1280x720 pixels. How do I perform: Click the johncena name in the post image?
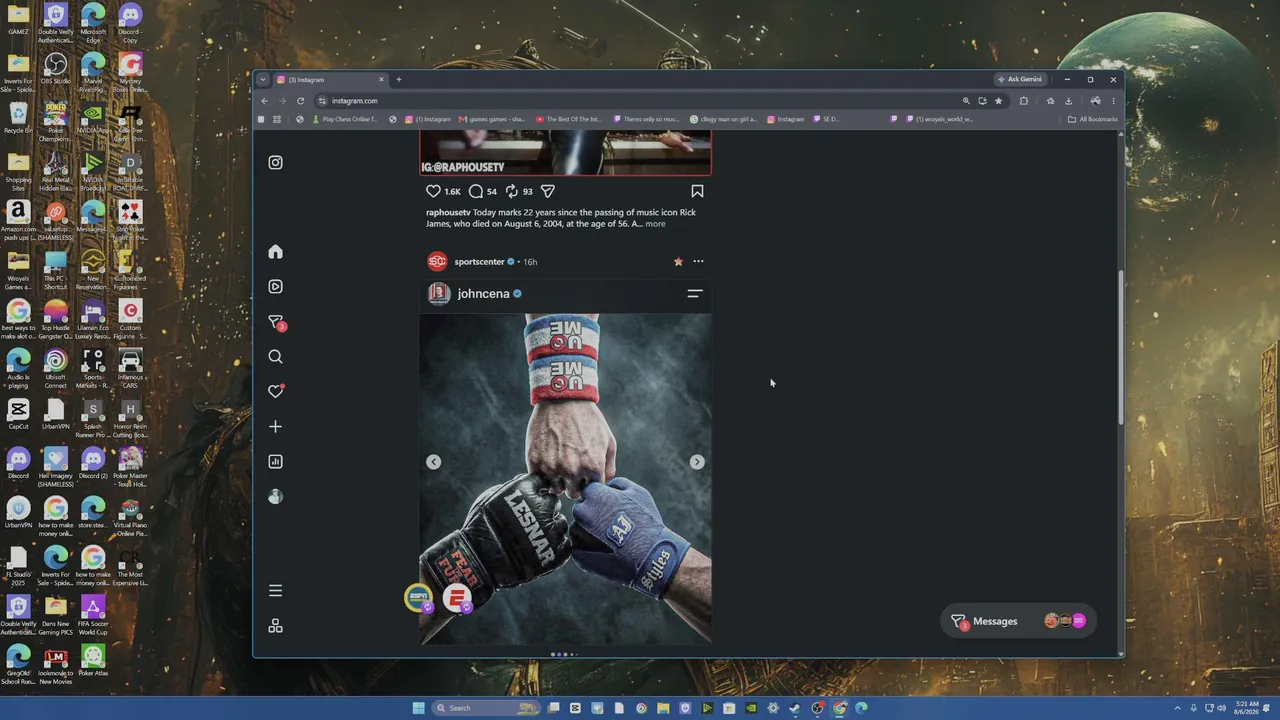coord(483,294)
